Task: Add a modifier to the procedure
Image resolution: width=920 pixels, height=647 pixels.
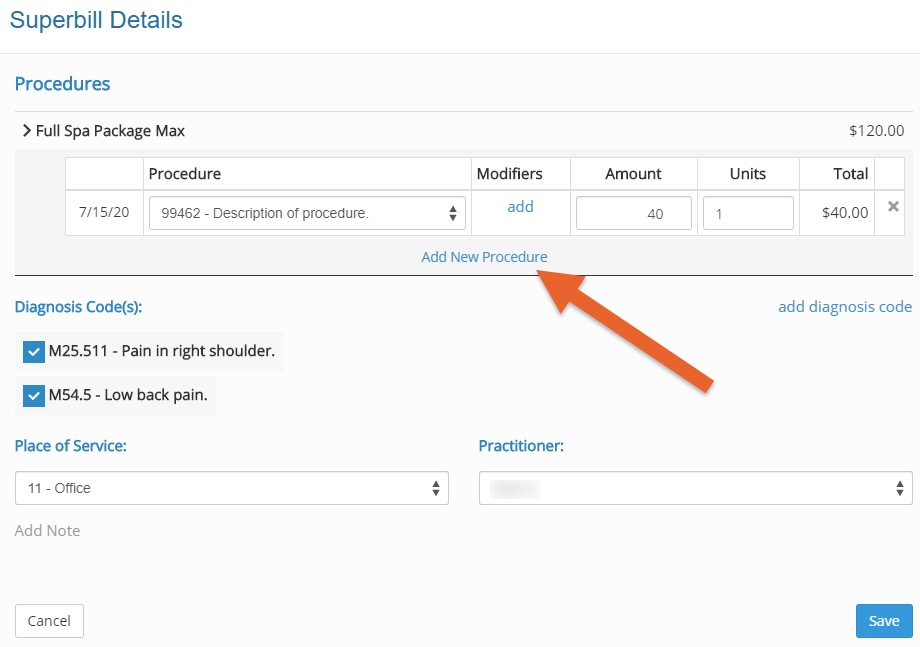Action: tap(520, 206)
